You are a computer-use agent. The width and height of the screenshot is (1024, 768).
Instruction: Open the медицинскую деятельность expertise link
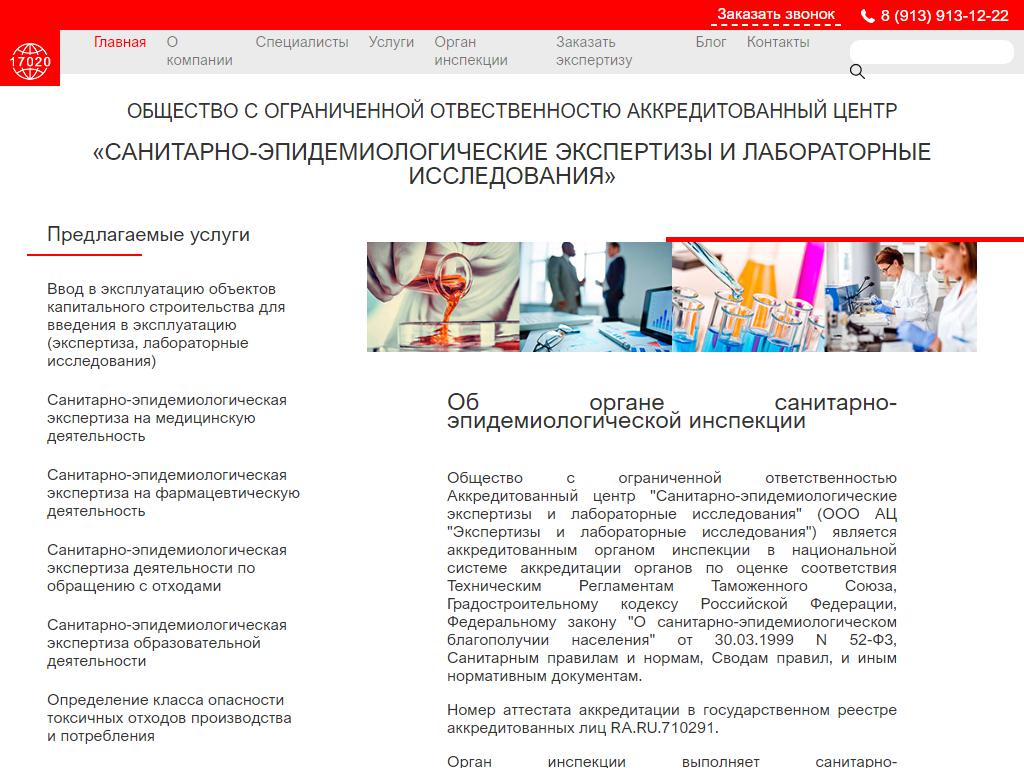166,418
